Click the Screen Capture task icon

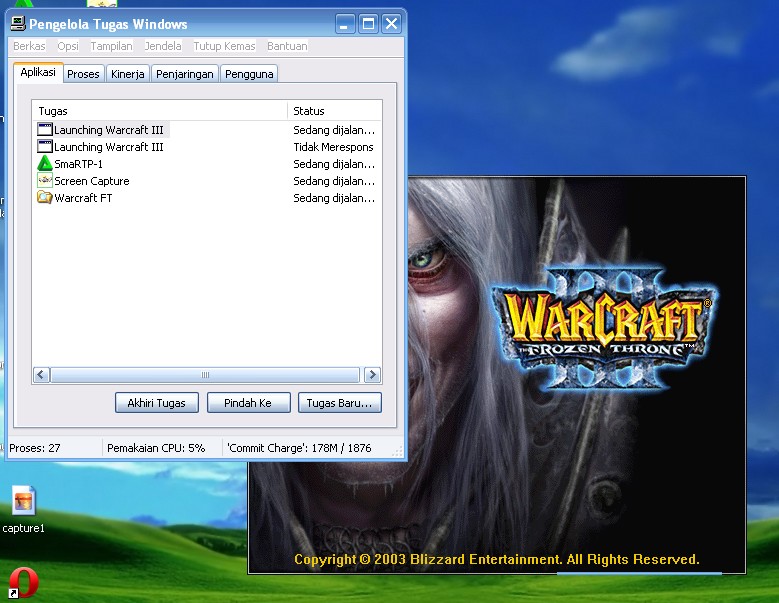pyautogui.click(x=45, y=180)
